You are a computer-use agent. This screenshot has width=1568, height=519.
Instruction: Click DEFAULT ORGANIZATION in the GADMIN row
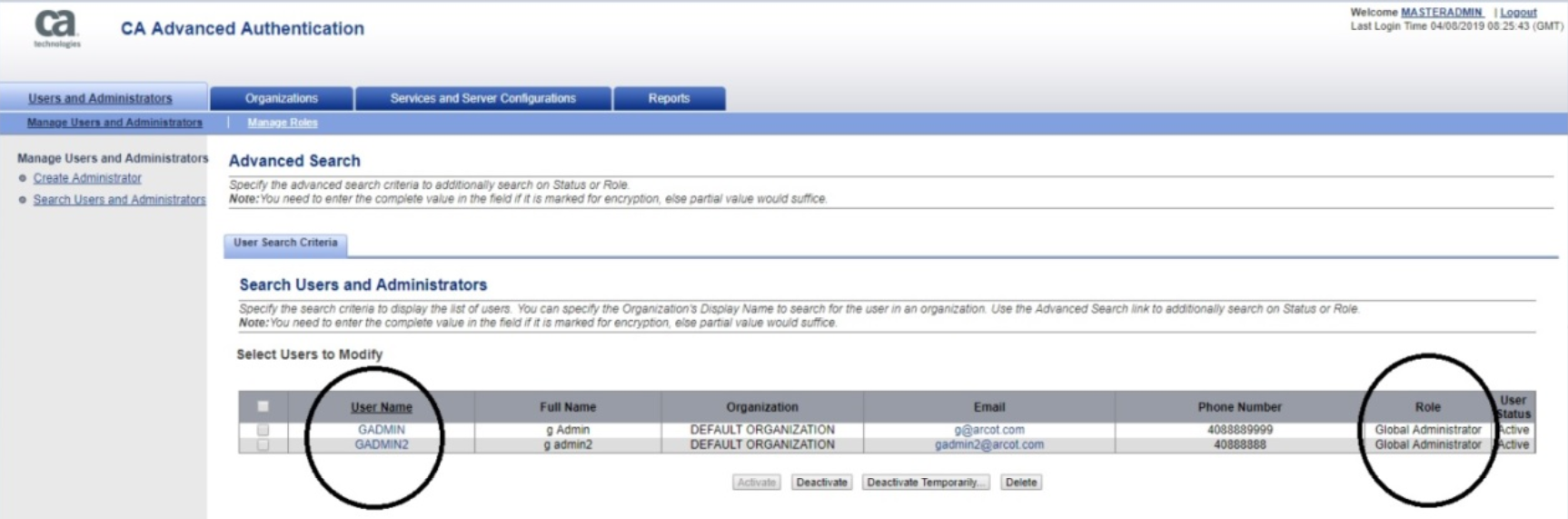[x=762, y=430]
